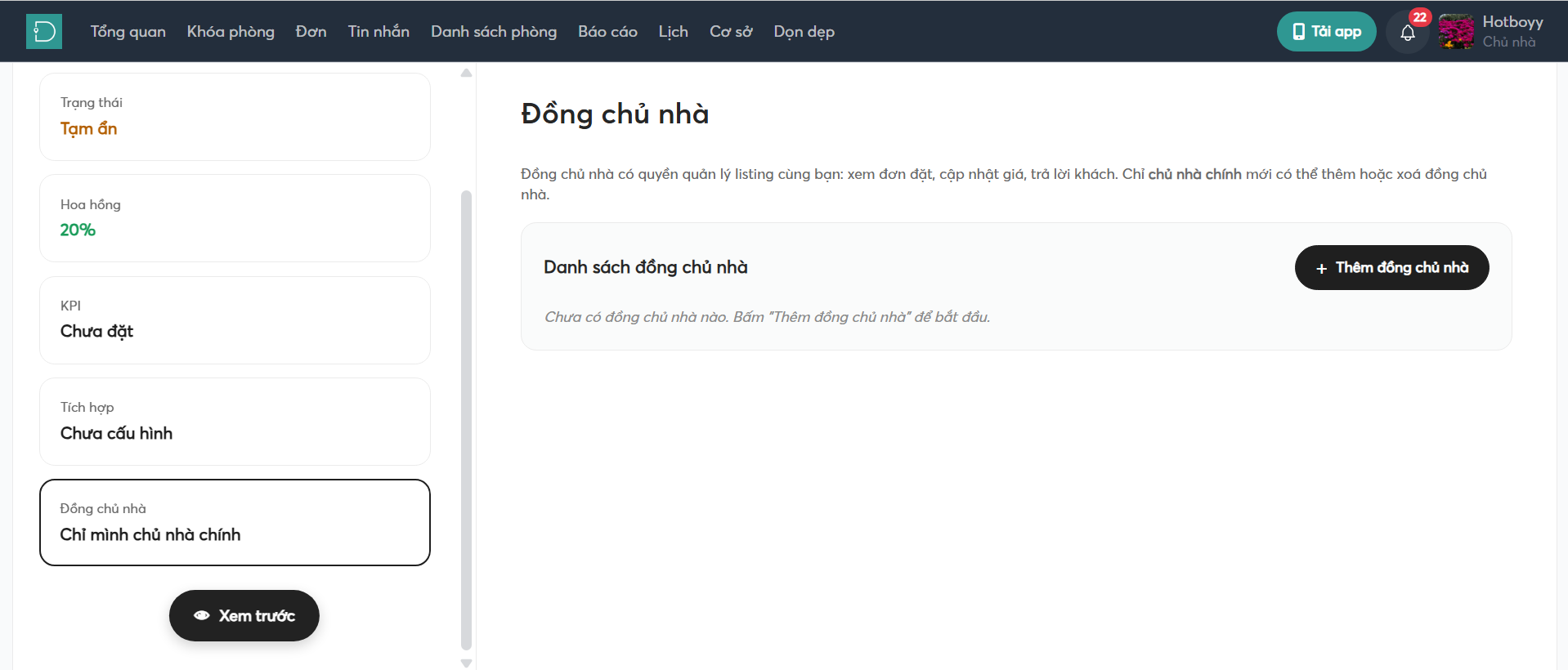1568x670 pixels.
Task: Click the sidebar vertical scrollbar thumb
Action: (466, 420)
